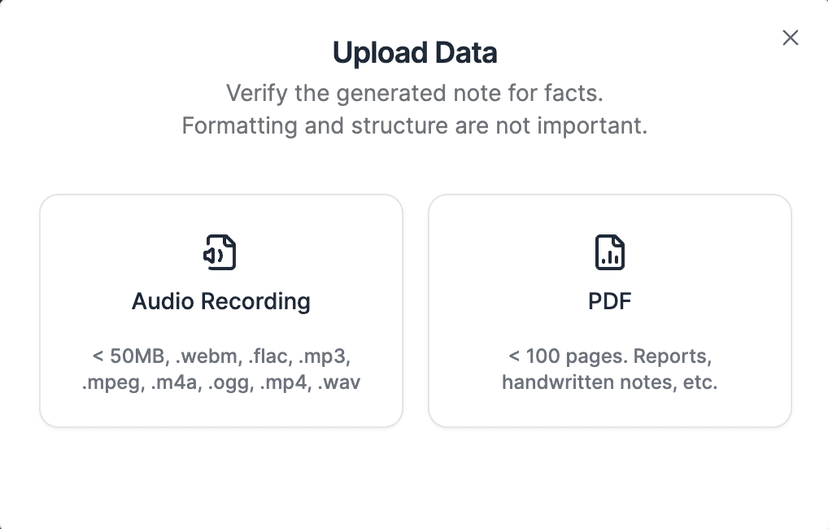Click the Upload Data heading
This screenshot has width=828, height=529.
[414, 52]
